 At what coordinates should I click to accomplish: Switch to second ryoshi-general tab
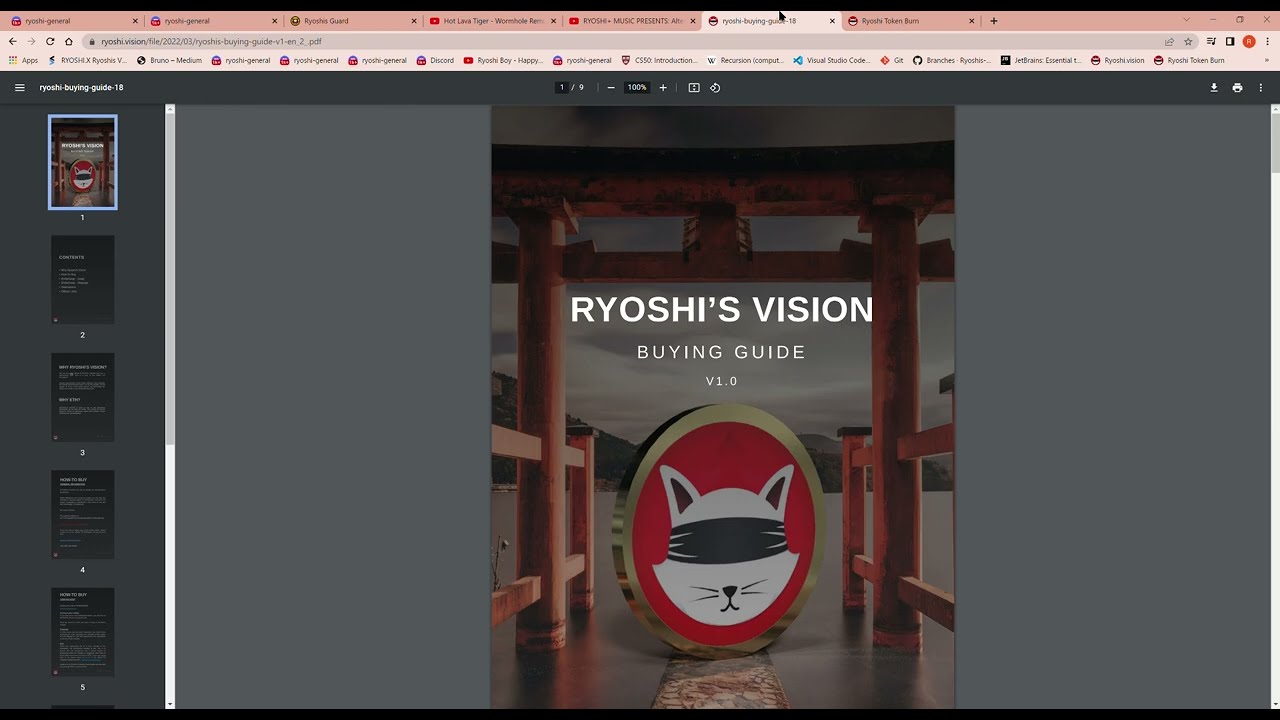(x=212, y=20)
